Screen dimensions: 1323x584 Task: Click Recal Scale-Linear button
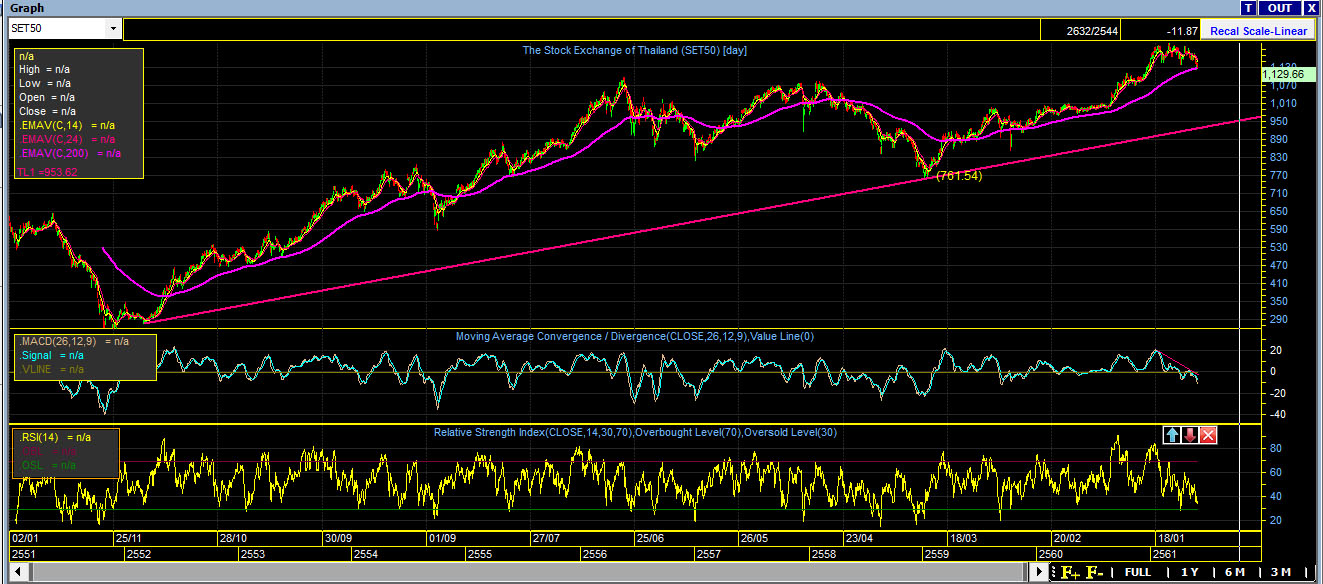(x=1258, y=31)
